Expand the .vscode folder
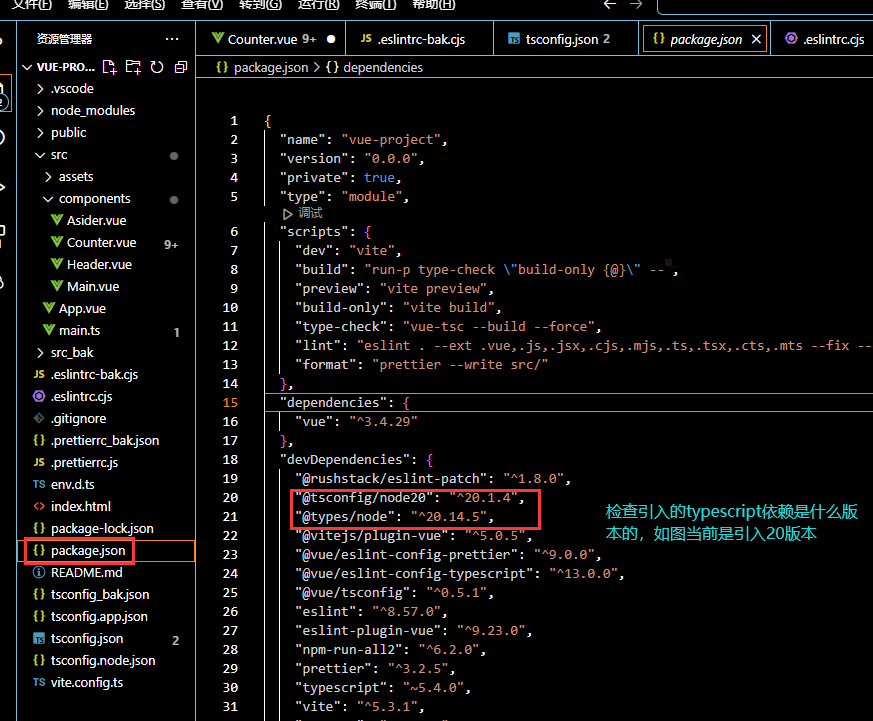The image size is (873, 721). click(40, 89)
